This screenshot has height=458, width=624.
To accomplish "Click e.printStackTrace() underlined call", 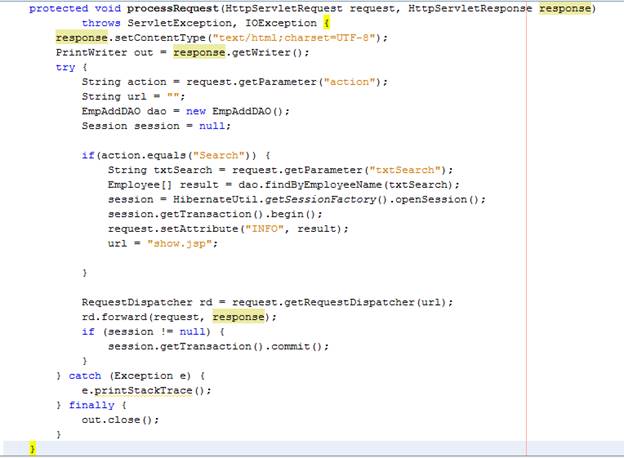I will click(x=146, y=390).
